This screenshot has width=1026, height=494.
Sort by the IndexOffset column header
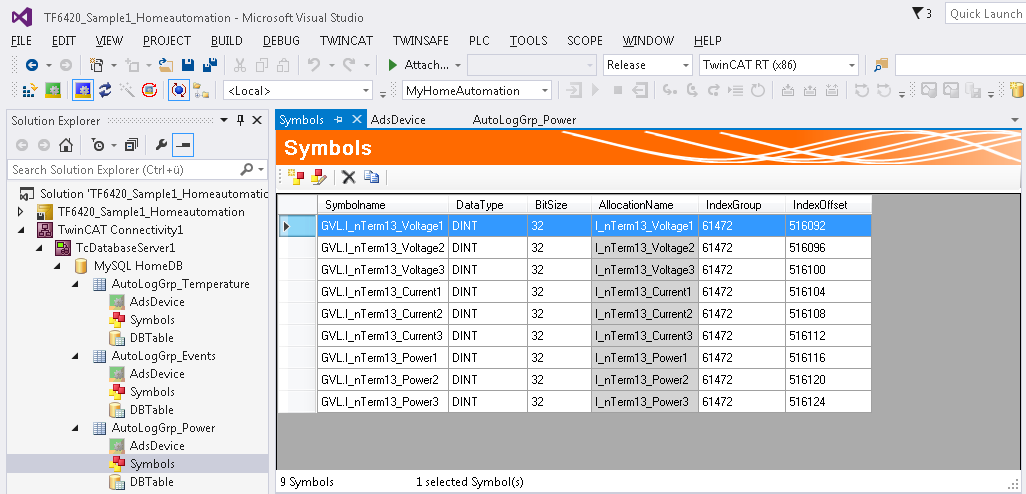[x=828, y=205]
